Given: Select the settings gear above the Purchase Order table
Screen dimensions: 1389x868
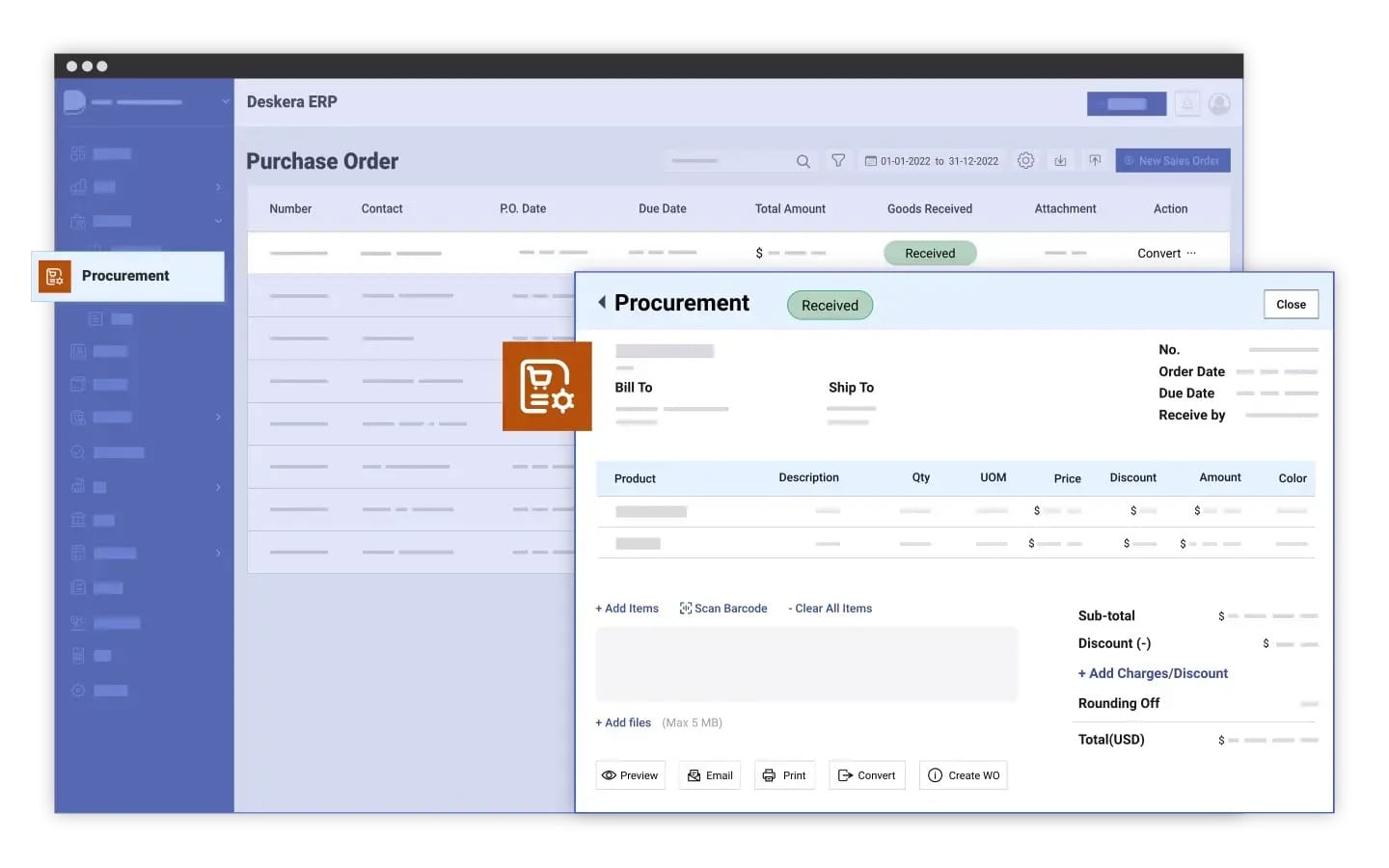Looking at the screenshot, I should point(1025,160).
